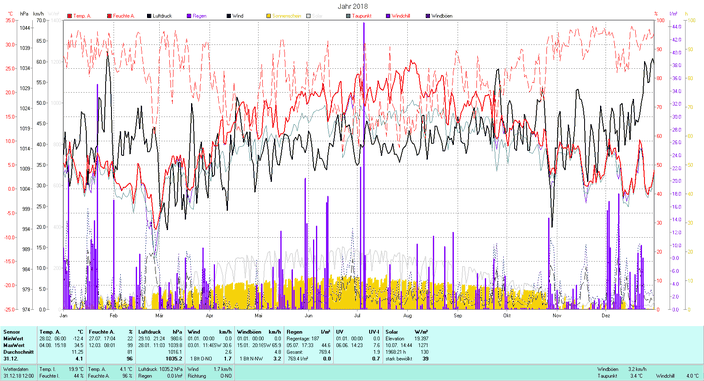Click the 'Richtung' label in bottom bar
704x381 pixels.
pyautogui.click(x=197, y=376)
